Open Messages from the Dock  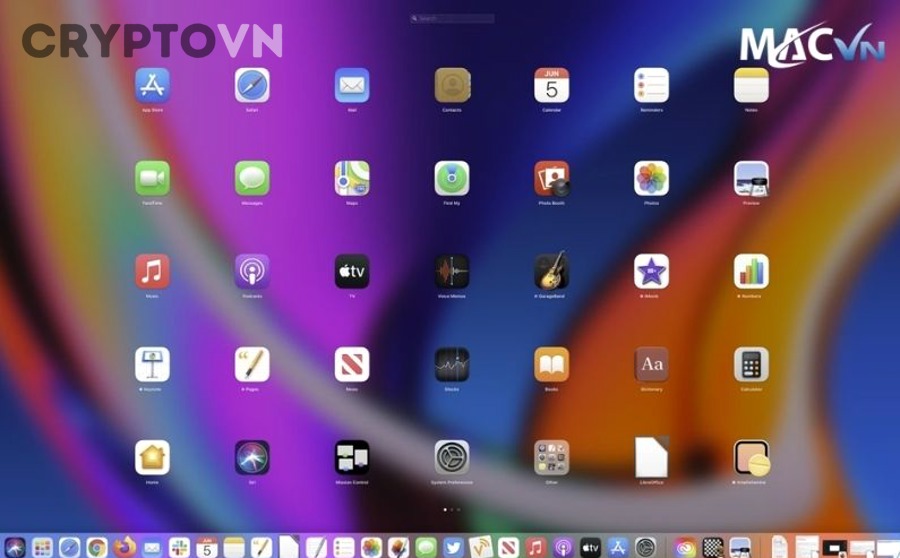coord(426,548)
